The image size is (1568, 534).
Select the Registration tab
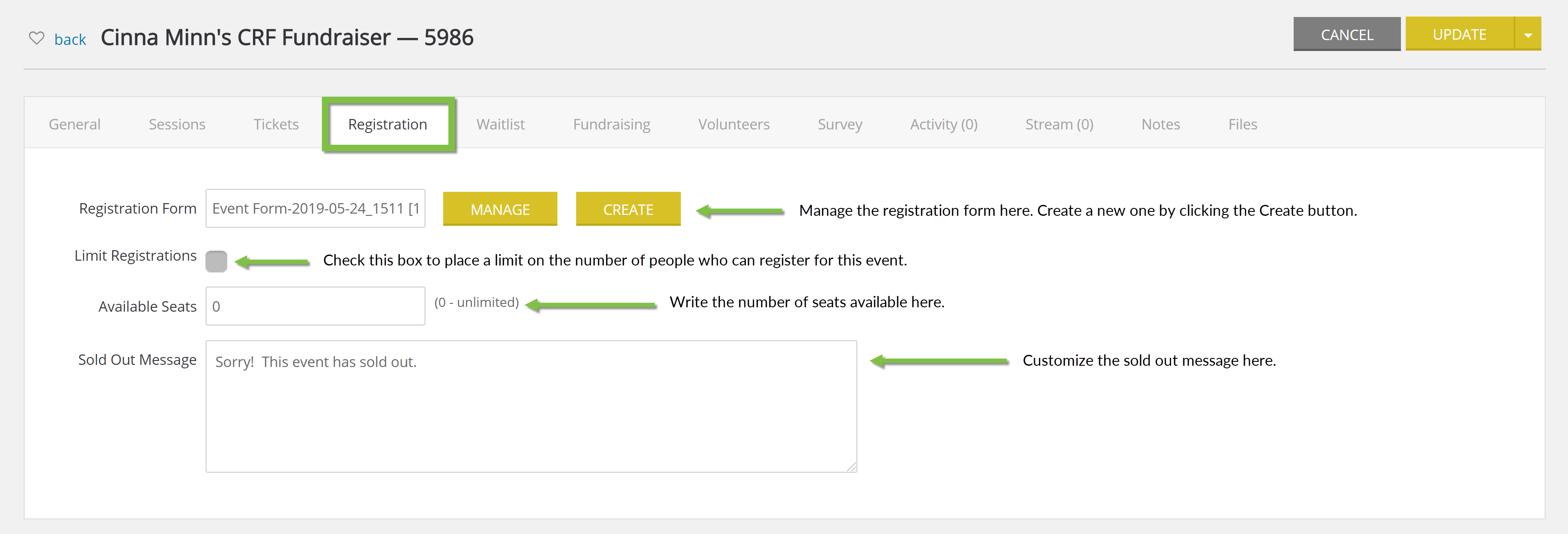388,124
